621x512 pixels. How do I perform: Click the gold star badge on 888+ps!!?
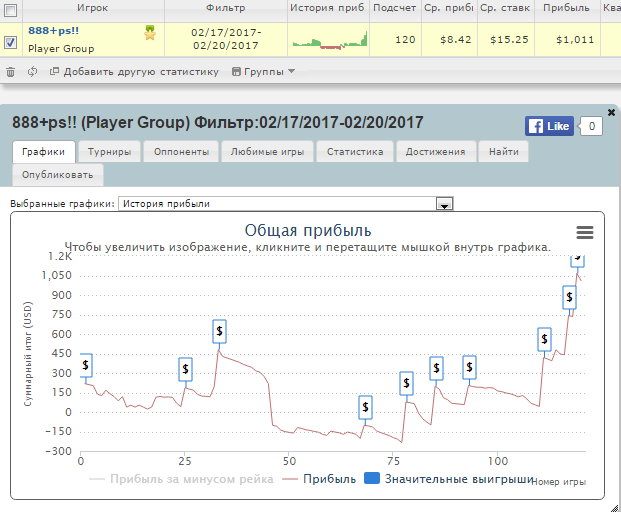click(x=150, y=33)
